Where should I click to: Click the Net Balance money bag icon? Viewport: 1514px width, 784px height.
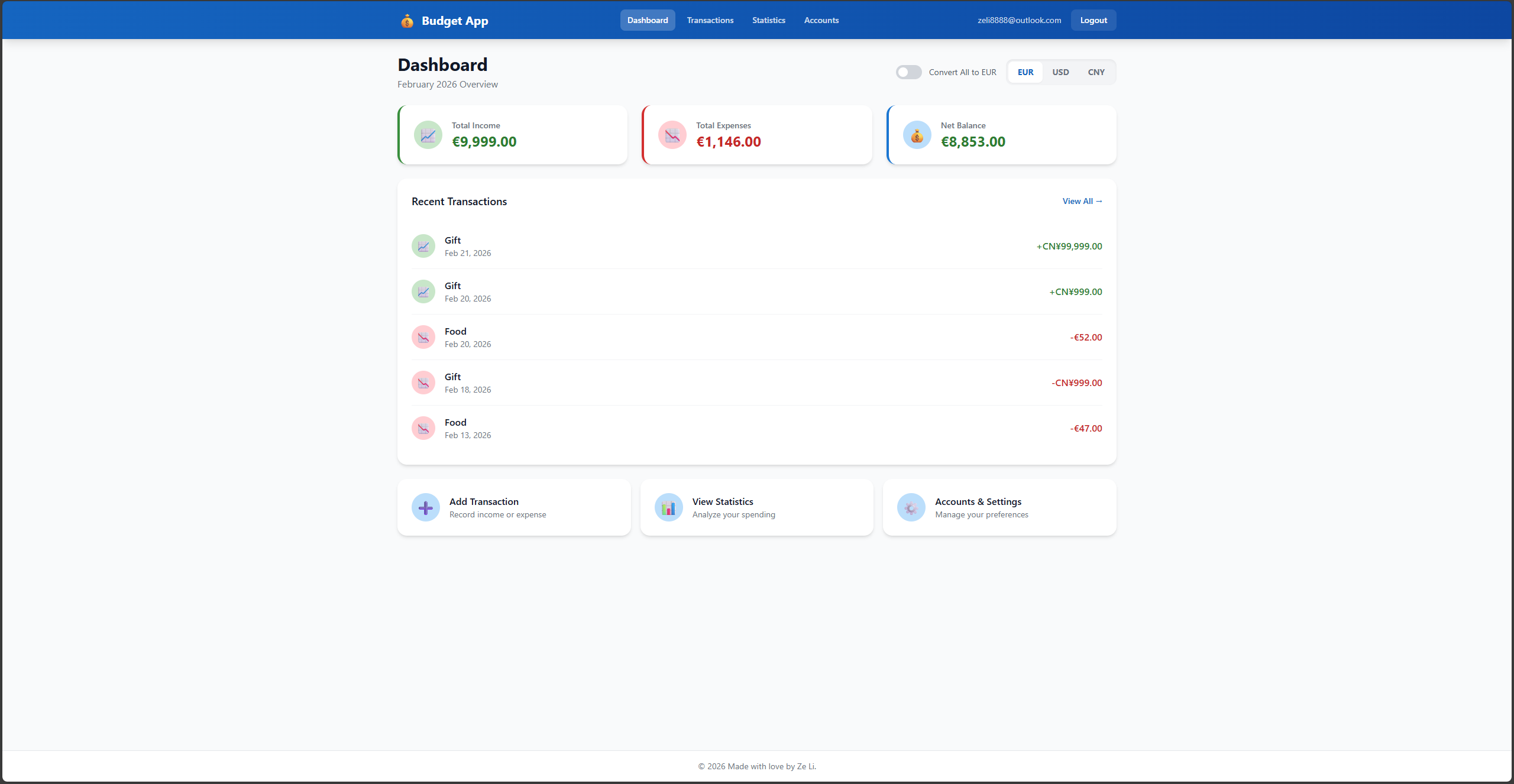click(917, 135)
